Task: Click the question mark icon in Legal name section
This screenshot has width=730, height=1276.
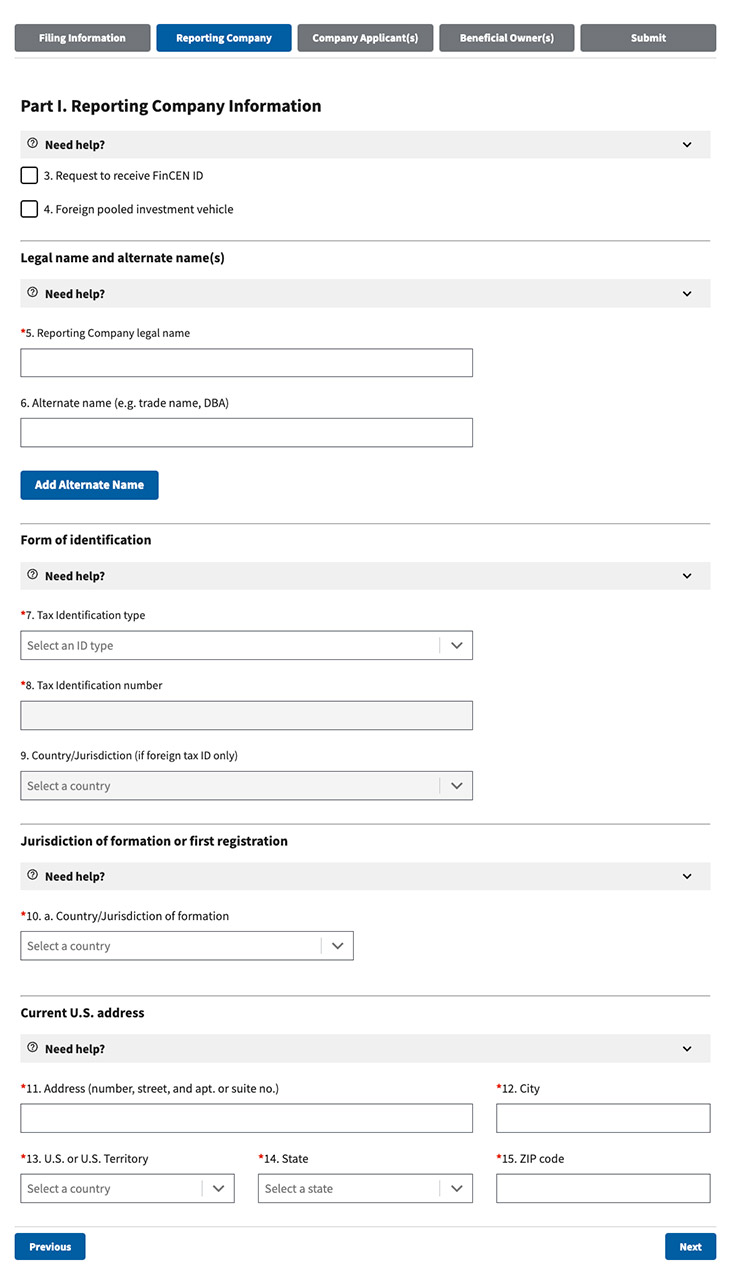Action: point(30,293)
